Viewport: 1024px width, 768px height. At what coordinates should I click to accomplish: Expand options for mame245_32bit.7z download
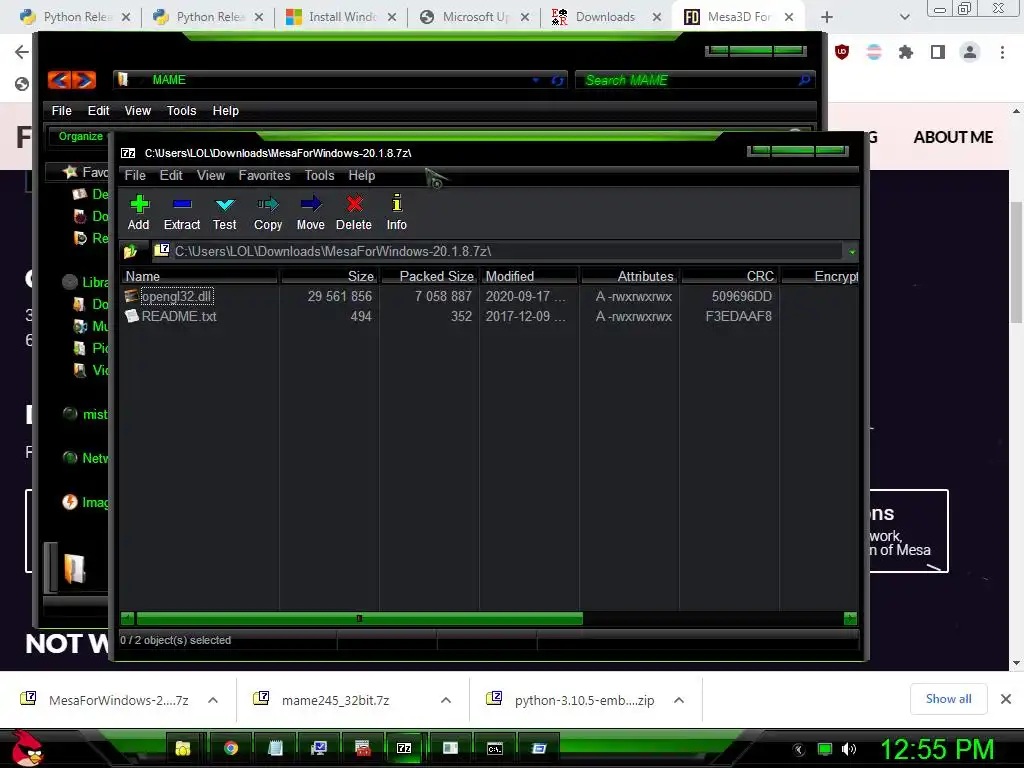(446, 700)
